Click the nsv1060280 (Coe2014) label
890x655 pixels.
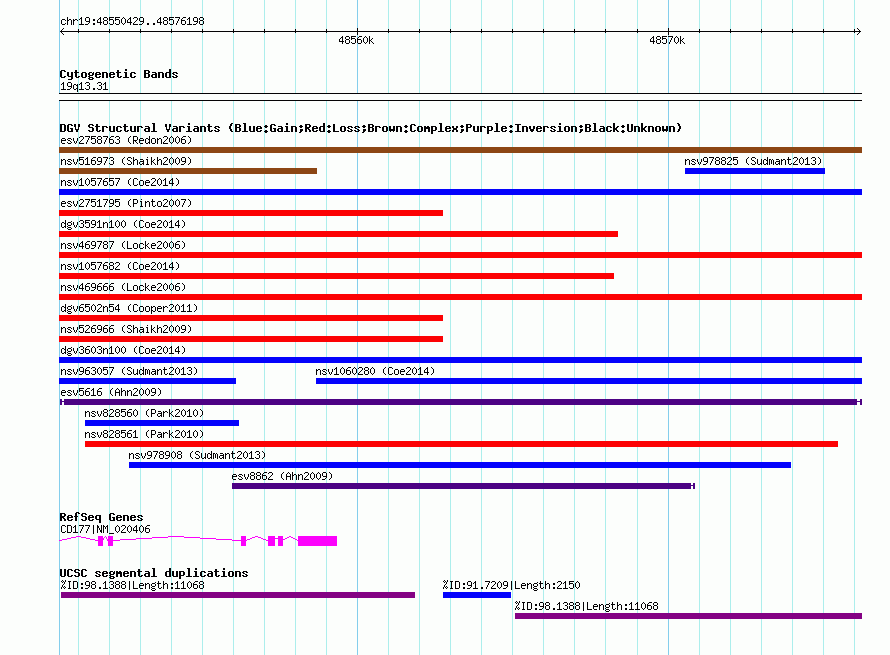click(x=375, y=371)
